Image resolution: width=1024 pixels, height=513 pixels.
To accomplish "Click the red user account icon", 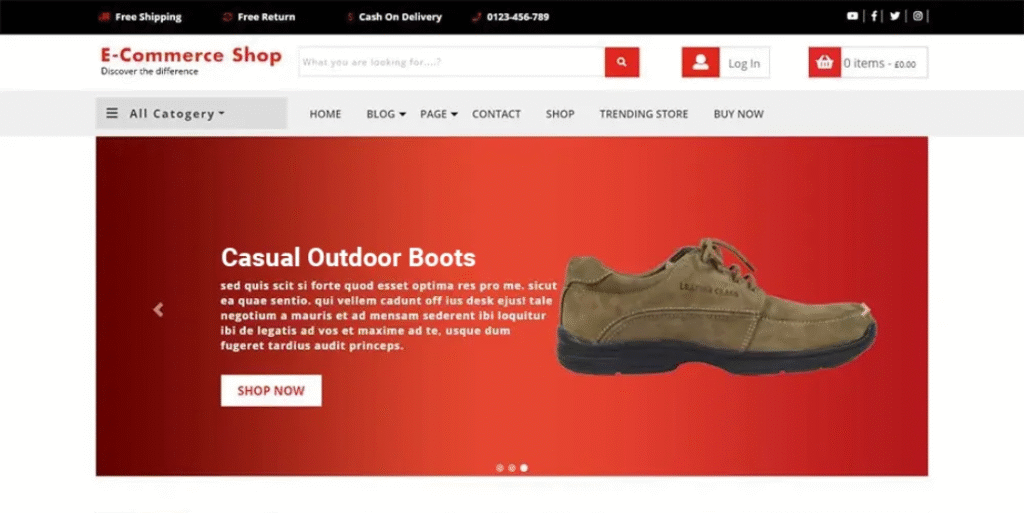I will [700, 62].
